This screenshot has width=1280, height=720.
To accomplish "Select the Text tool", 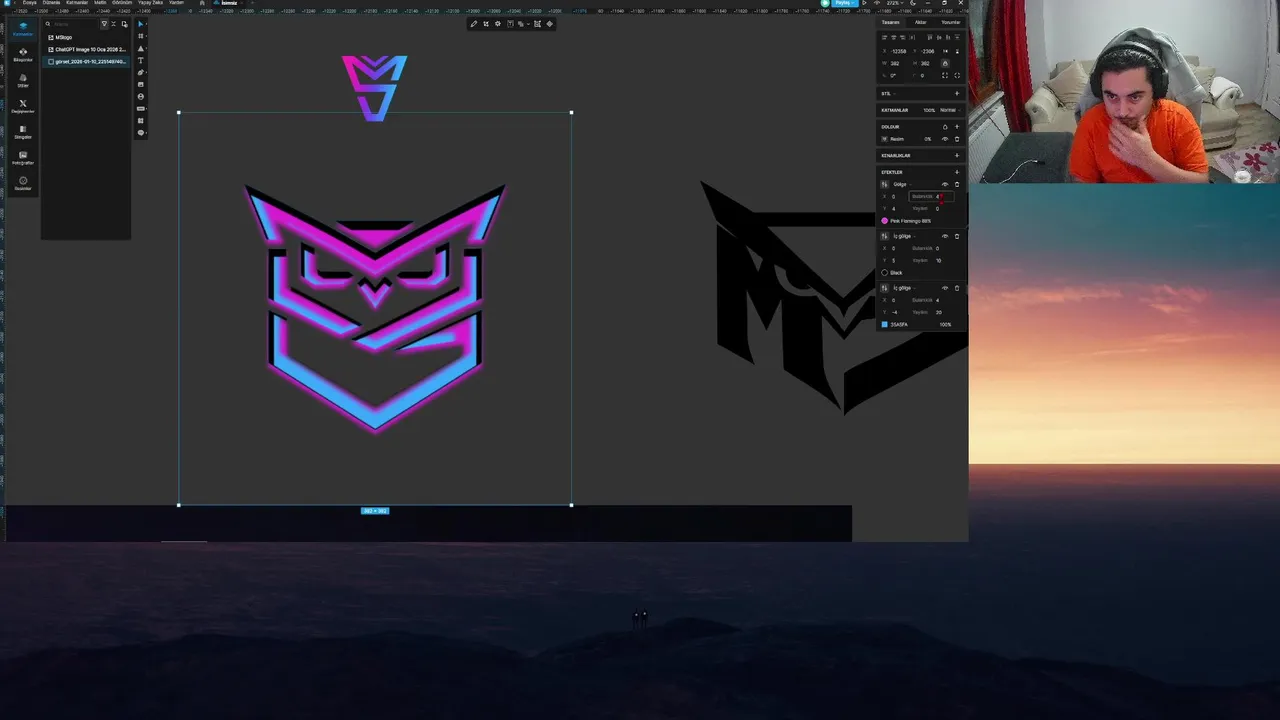I will click(x=140, y=60).
